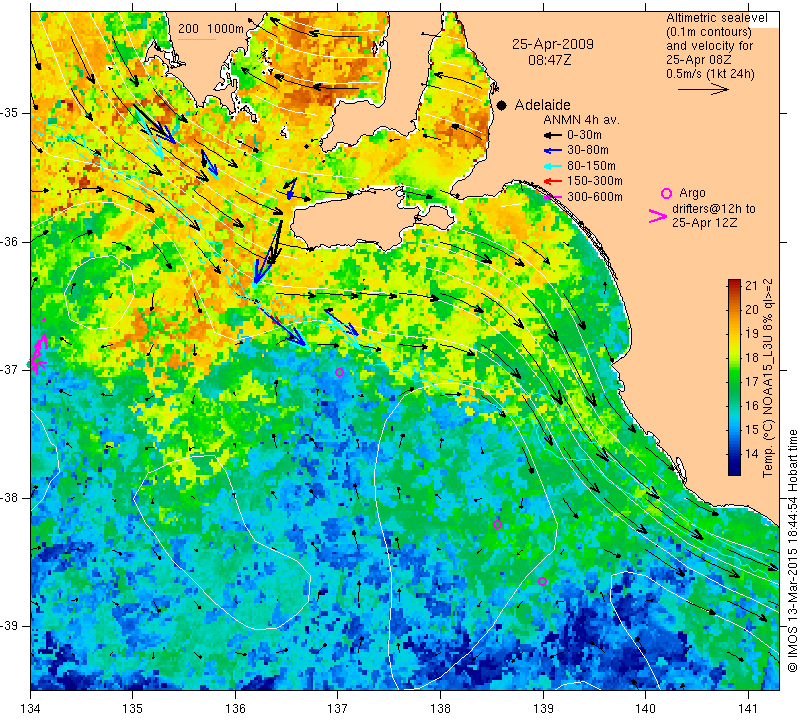Click the Adelaide label
The height and width of the screenshot is (720, 800).
coord(542,105)
